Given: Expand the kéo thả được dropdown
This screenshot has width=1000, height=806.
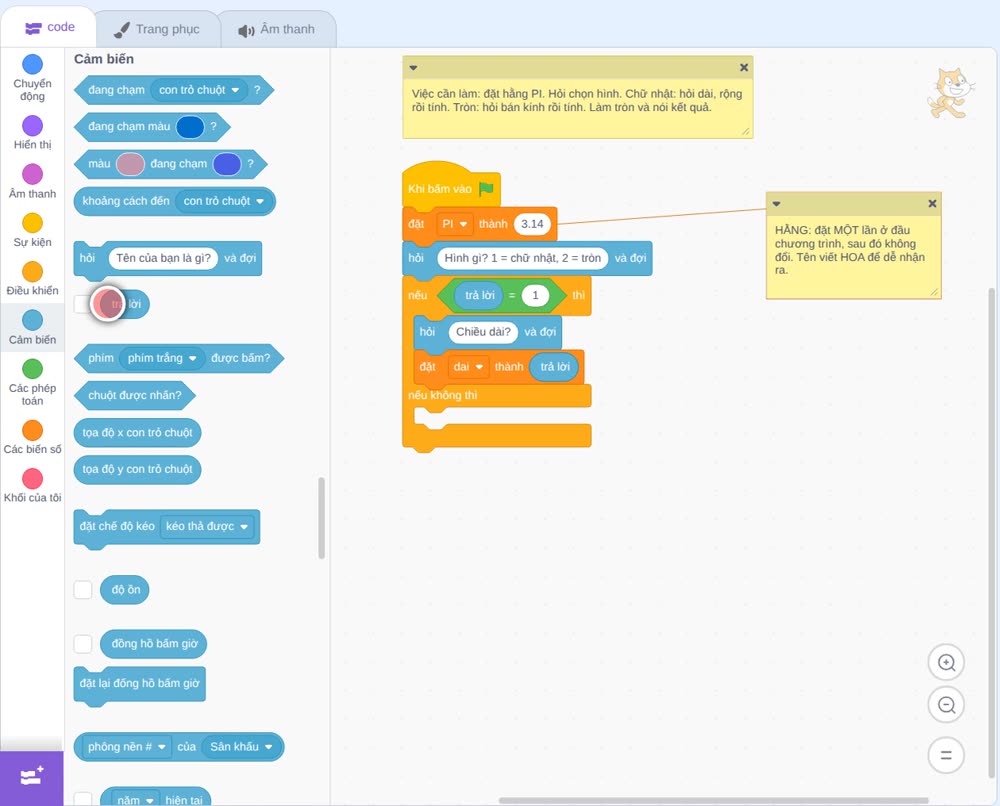Looking at the screenshot, I should click(x=207, y=527).
